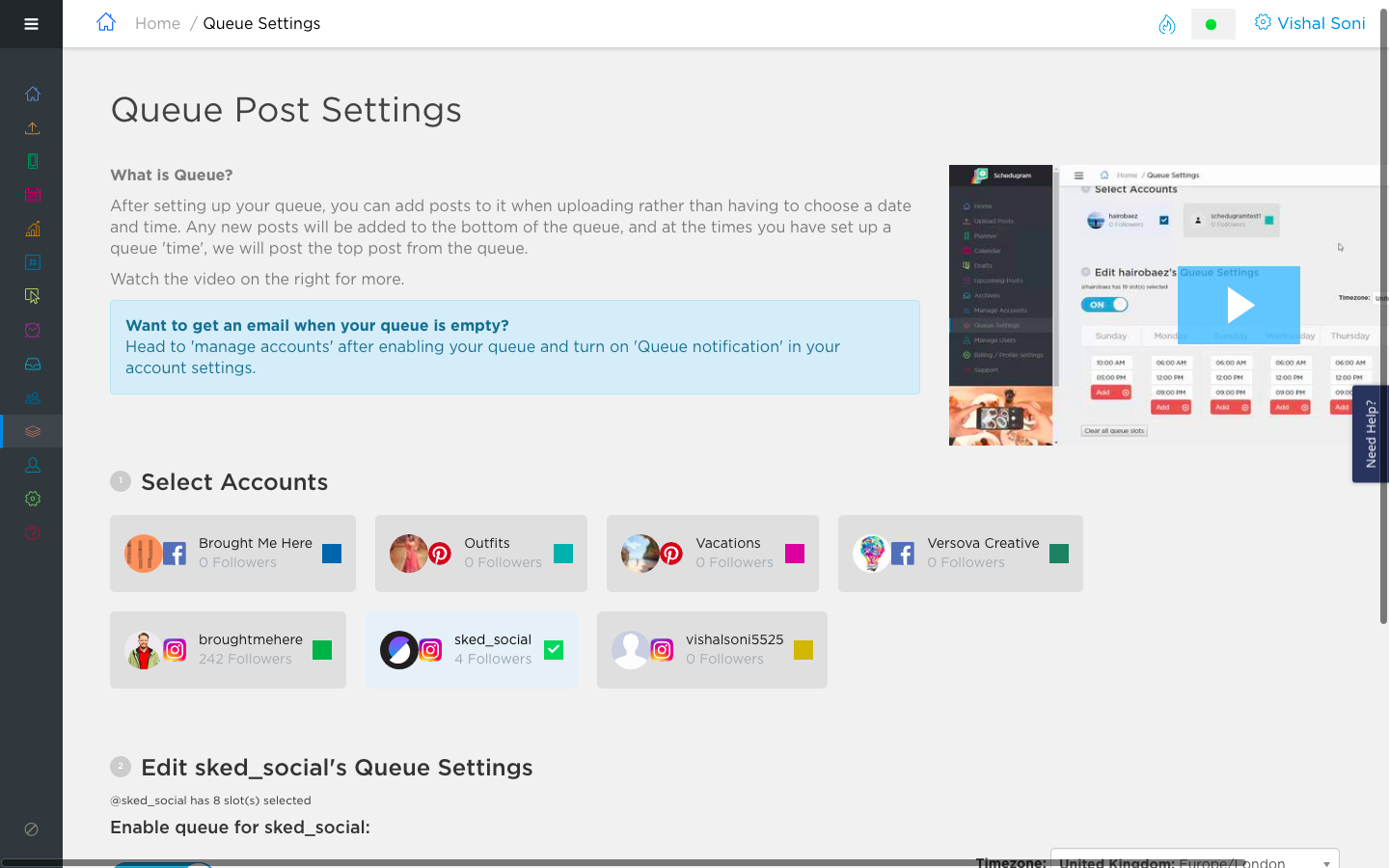This screenshot has width=1389, height=868.
Task: Click the Outfits profile avatar
Action: point(409,554)
